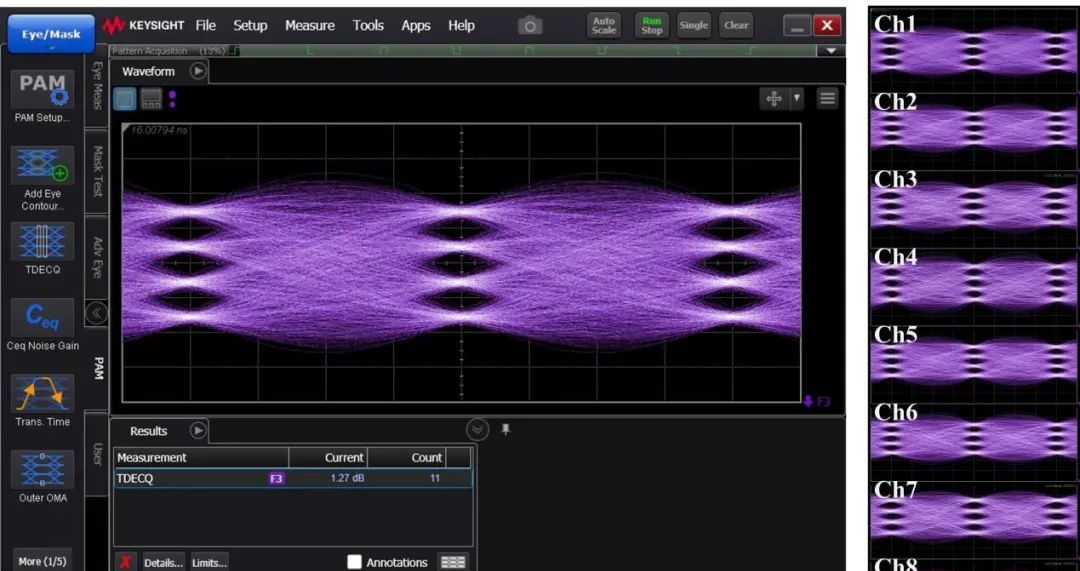Switch to the User side tab
Image resolution: width=1080 pixels, height=571 pixels.
point(97,453)
